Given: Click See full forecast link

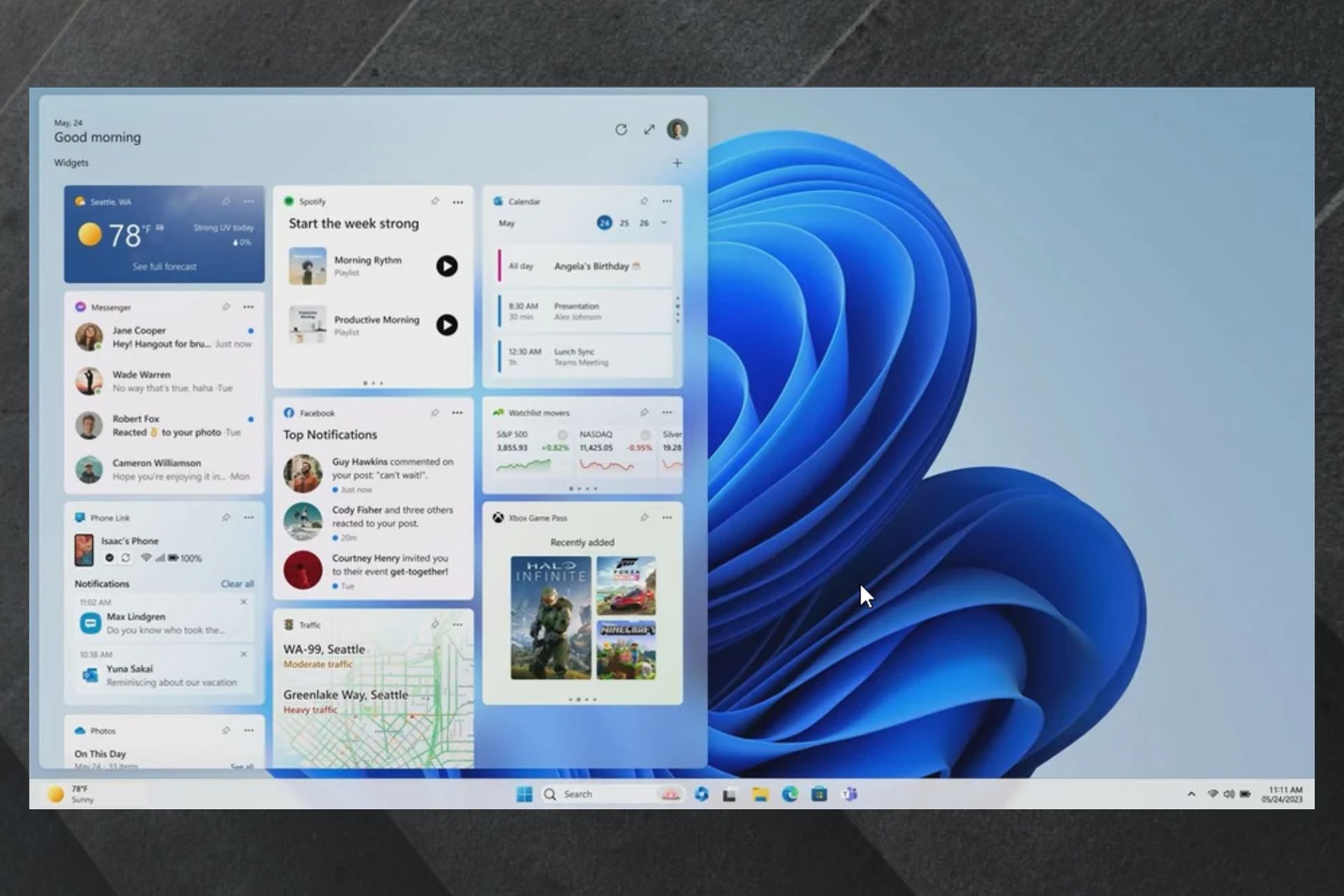Looking at the screenshot, I should tap(164, 267).
